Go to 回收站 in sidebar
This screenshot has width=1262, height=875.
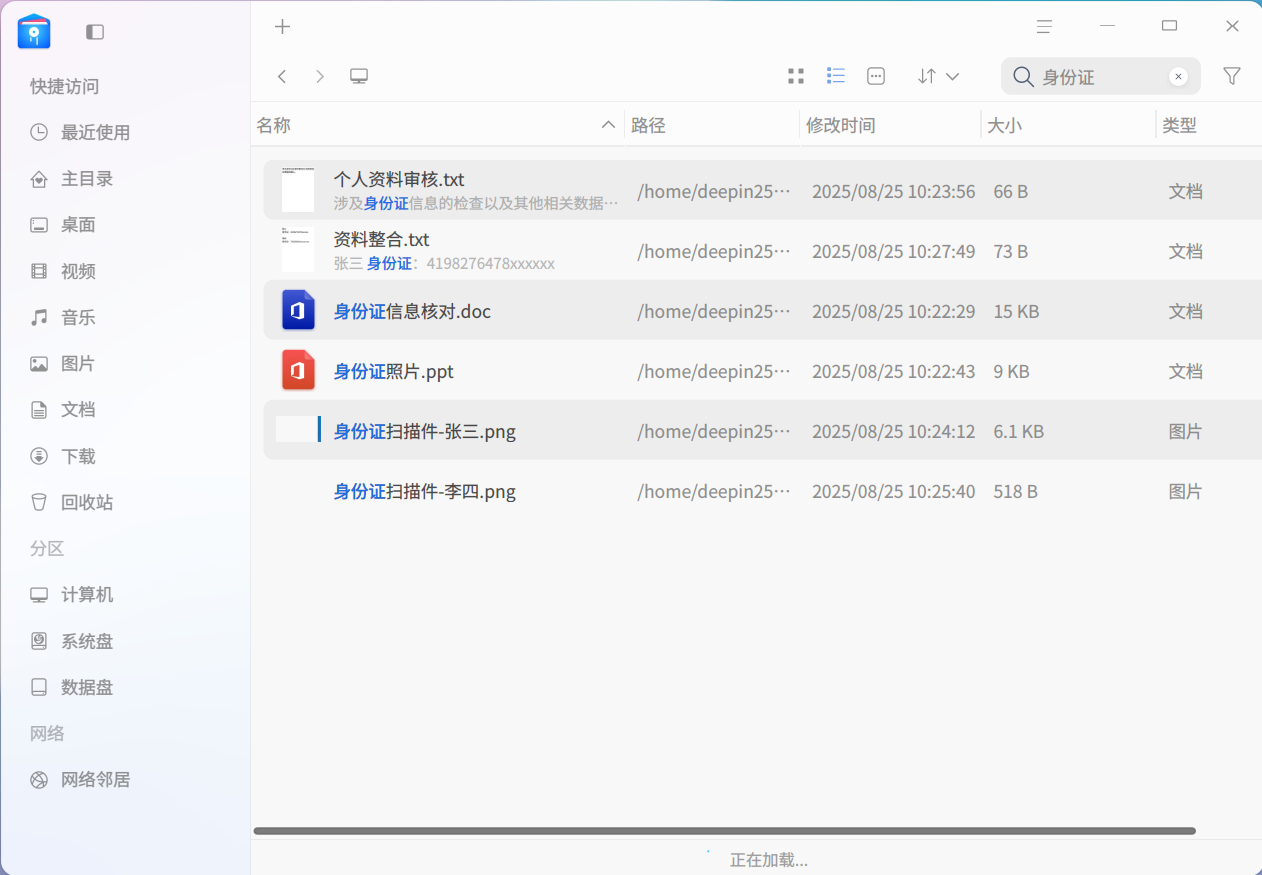87,502
